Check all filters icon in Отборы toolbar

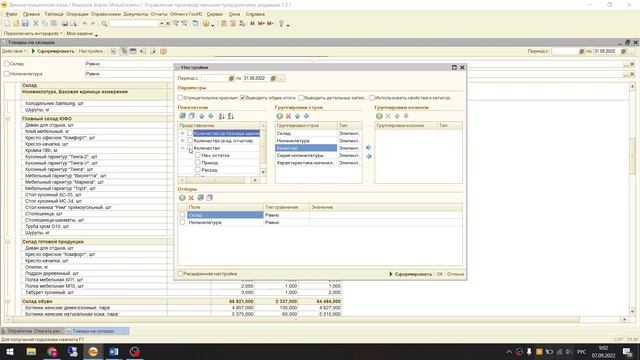pyautogui.click(x=200, y=198)
